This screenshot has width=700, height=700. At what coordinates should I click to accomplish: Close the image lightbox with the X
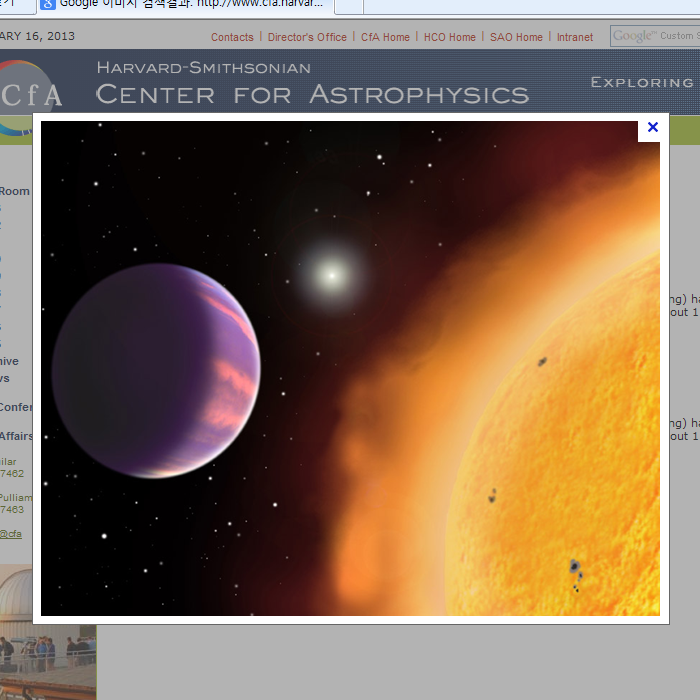point(652,128)
